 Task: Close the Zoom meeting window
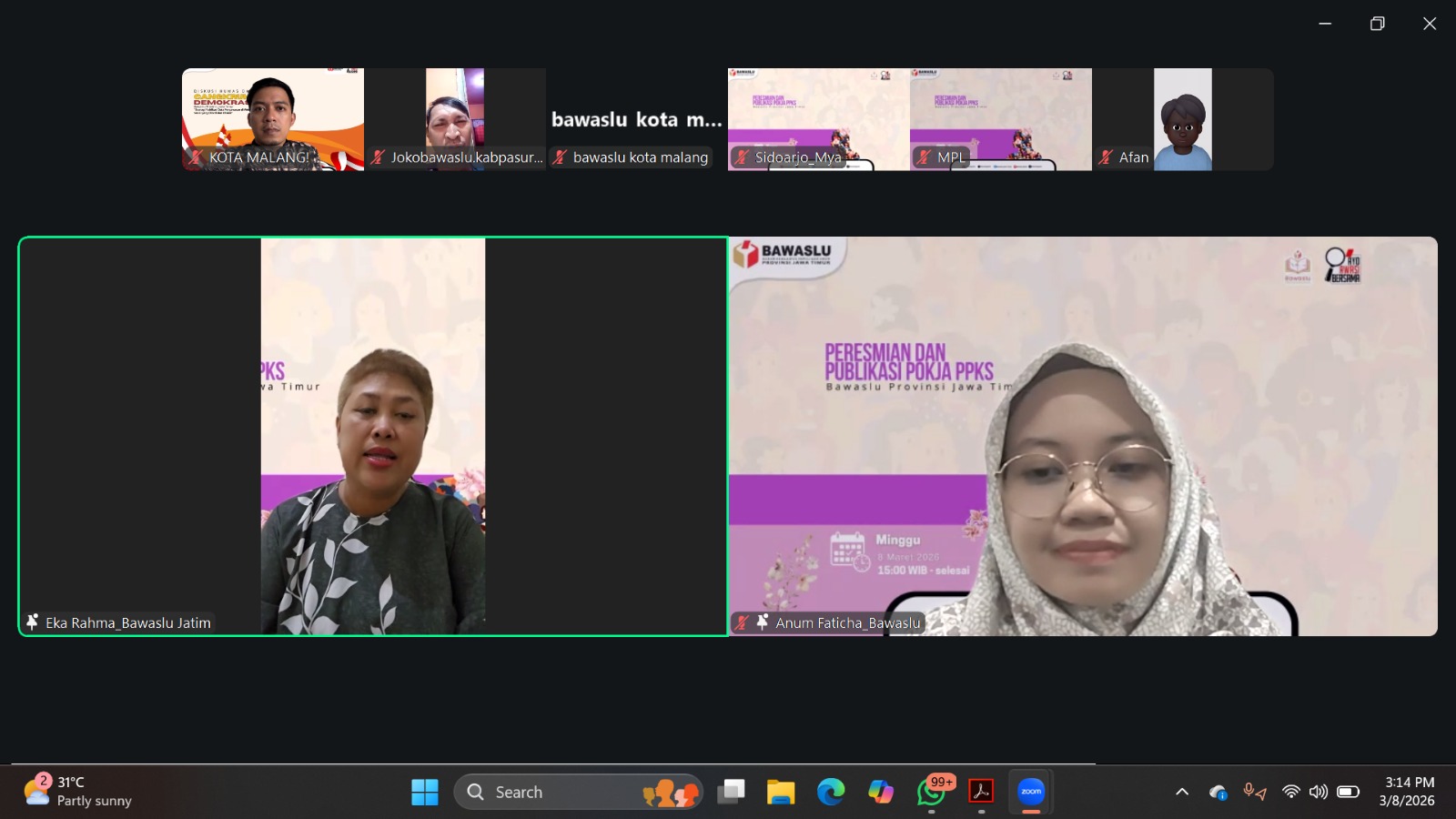(1430, 24)
